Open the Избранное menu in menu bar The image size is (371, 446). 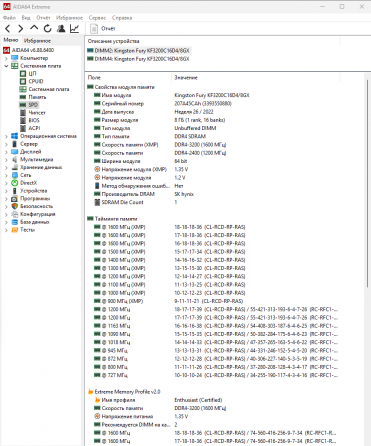pyautogui.click(x=69, y=18)
